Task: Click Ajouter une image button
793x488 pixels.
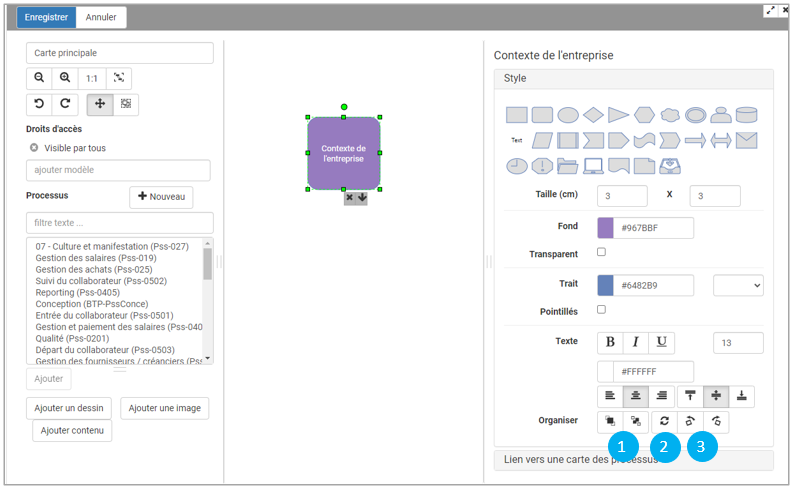Action: coord(164,408)
